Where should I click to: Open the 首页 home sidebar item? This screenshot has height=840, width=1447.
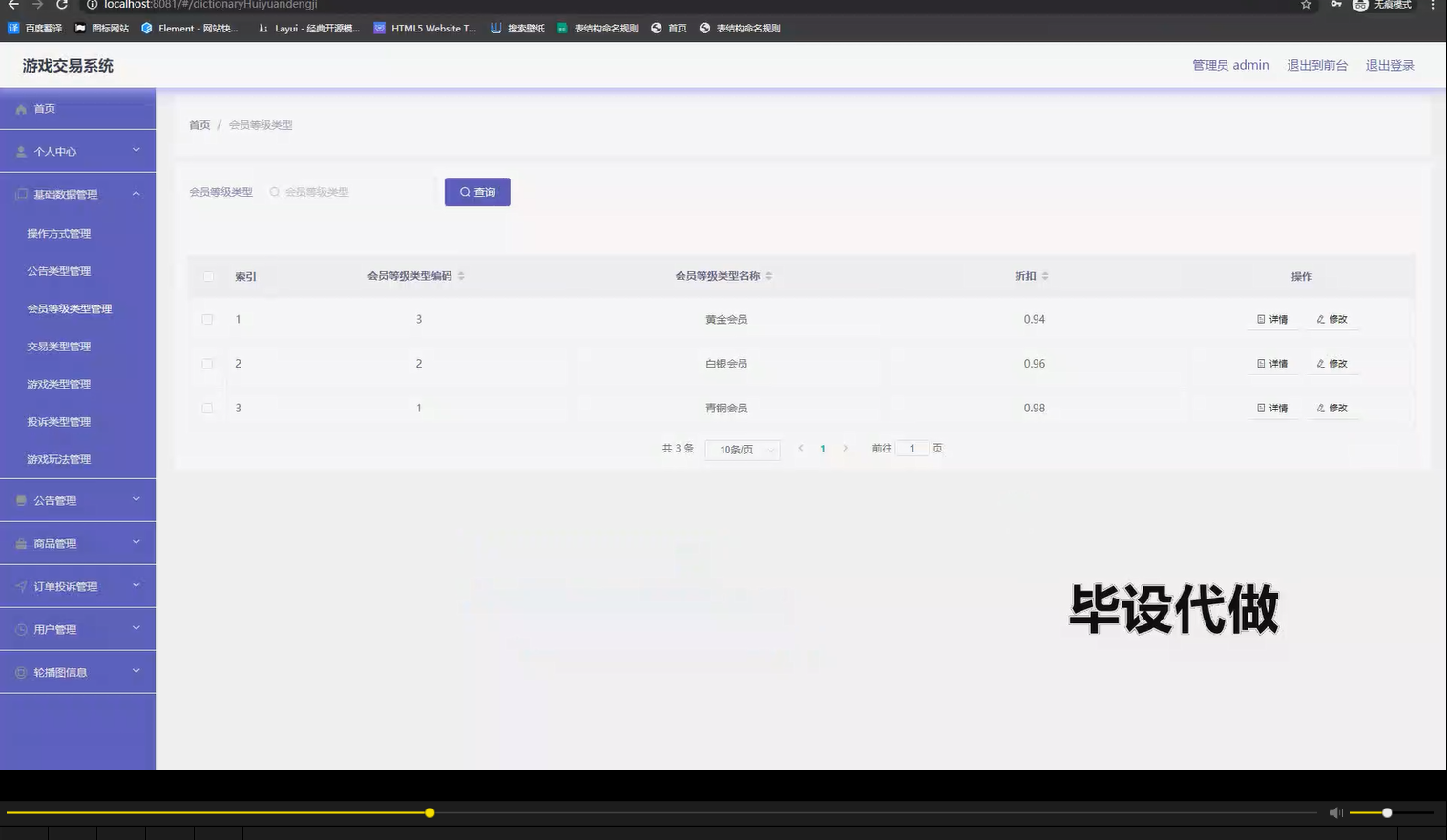pyautogui.click(x=77, y=109)
